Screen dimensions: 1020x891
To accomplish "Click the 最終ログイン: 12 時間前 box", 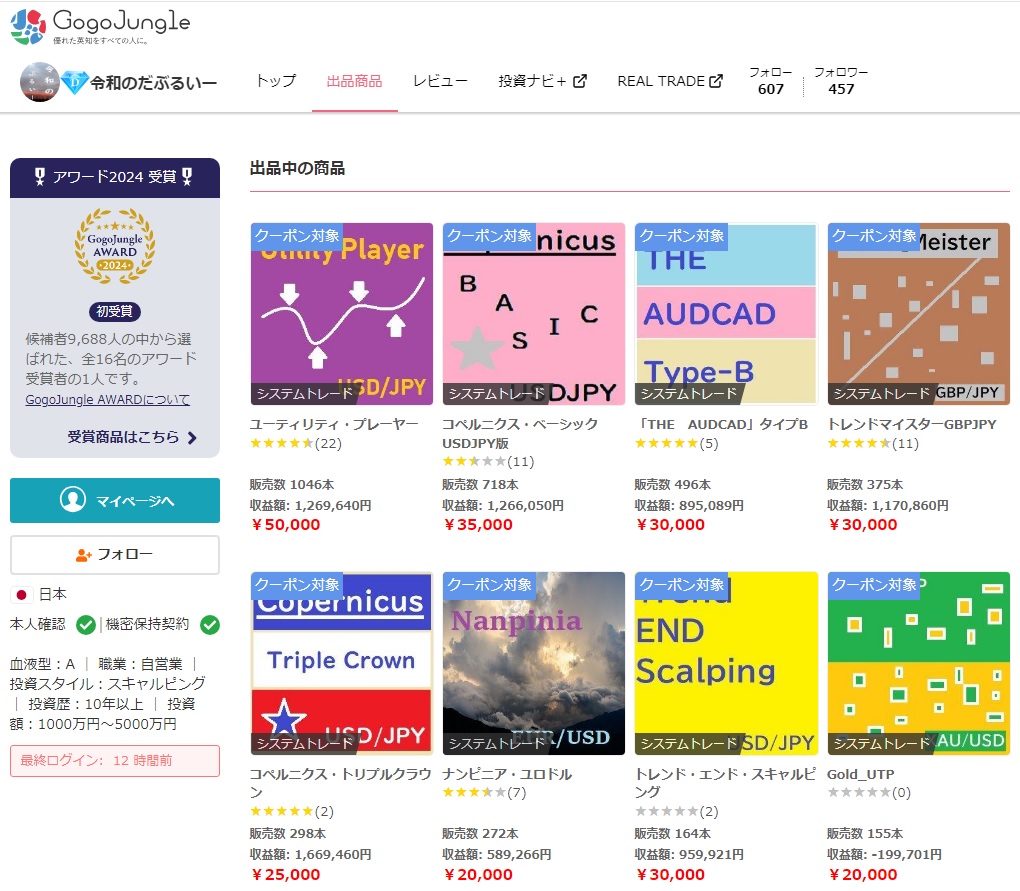I will click(x=114, y=761).
